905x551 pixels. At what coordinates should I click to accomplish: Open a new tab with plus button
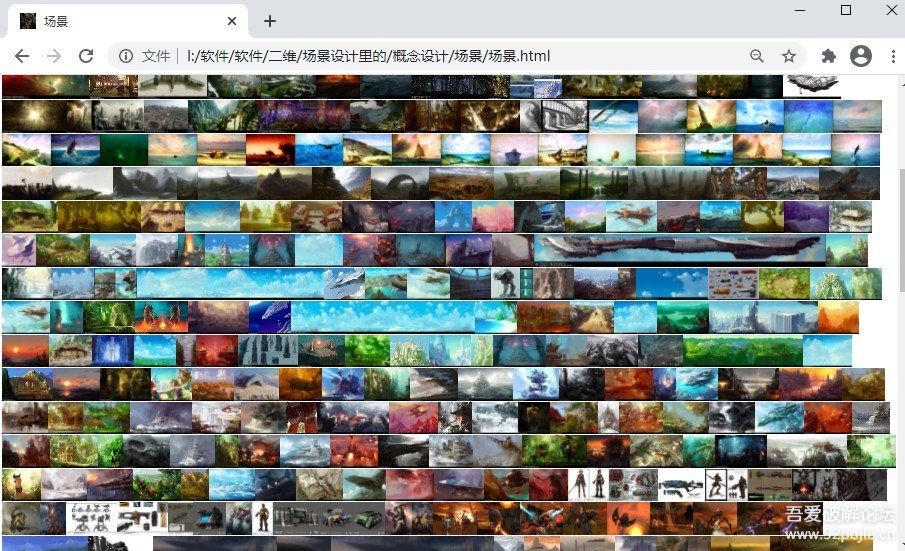point(270,21)
